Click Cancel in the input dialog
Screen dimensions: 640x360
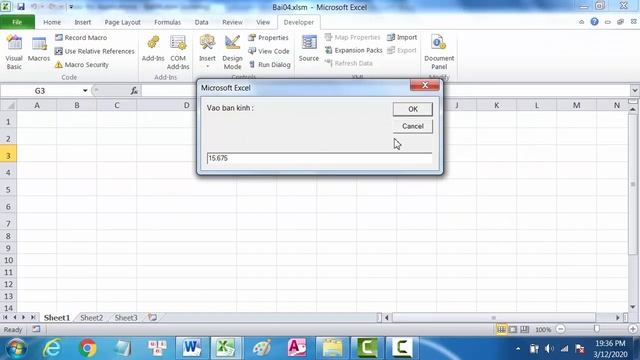413,126
